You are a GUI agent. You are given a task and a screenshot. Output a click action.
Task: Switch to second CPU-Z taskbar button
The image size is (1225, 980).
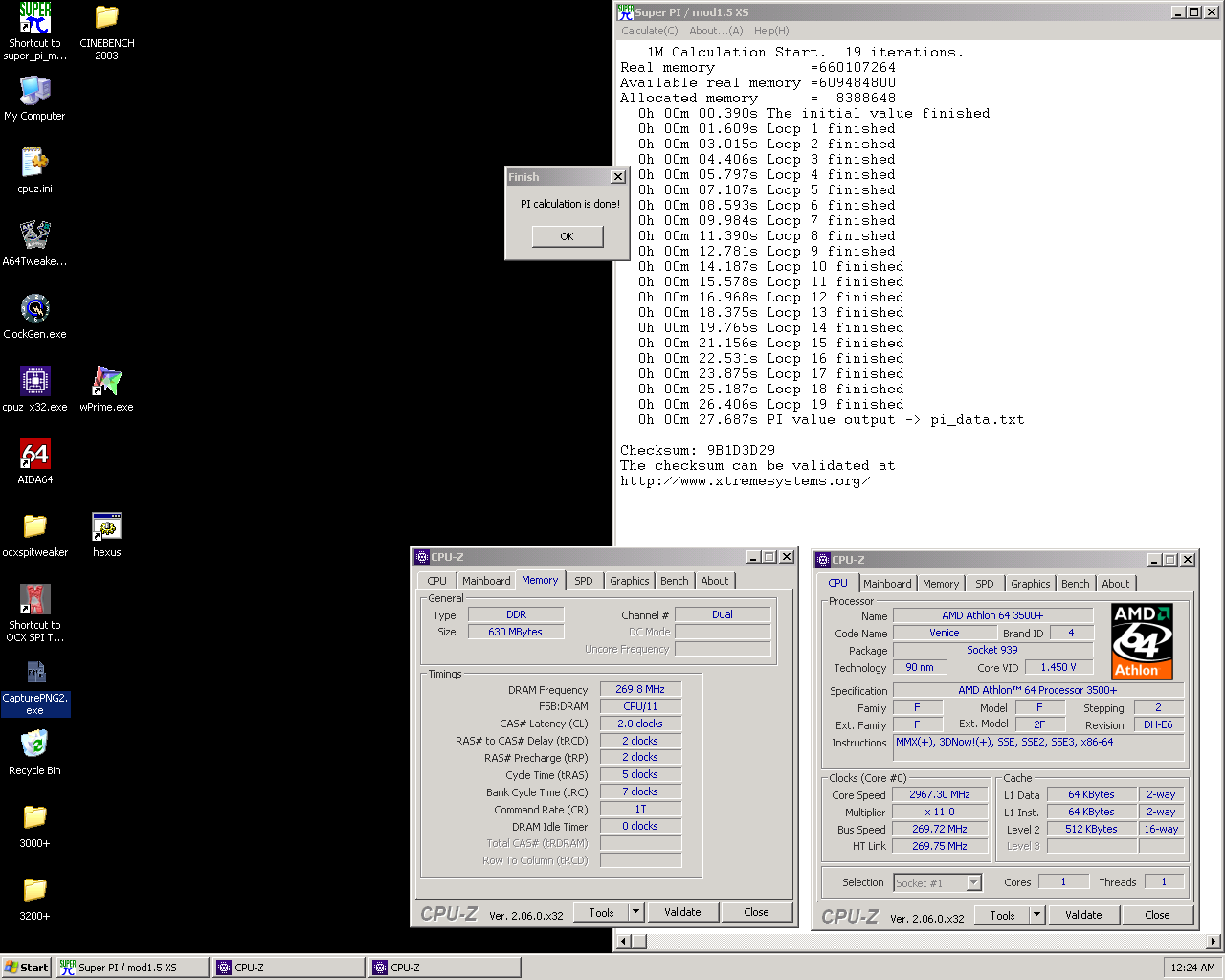point(445,968)
